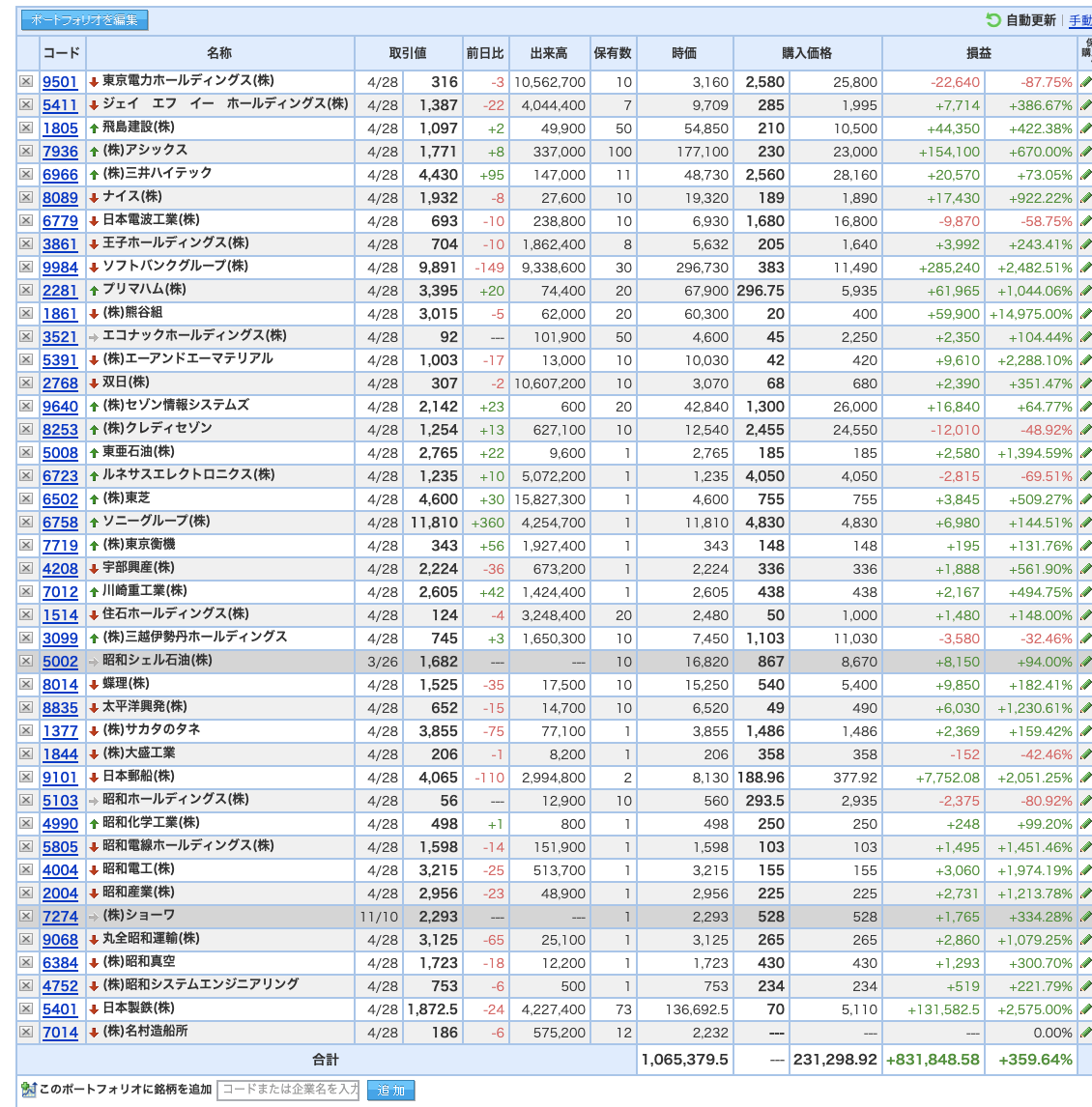Click the delete X icon for stock 9501
This screenshot has height=1107, width=1092.
tap(26, 82)
